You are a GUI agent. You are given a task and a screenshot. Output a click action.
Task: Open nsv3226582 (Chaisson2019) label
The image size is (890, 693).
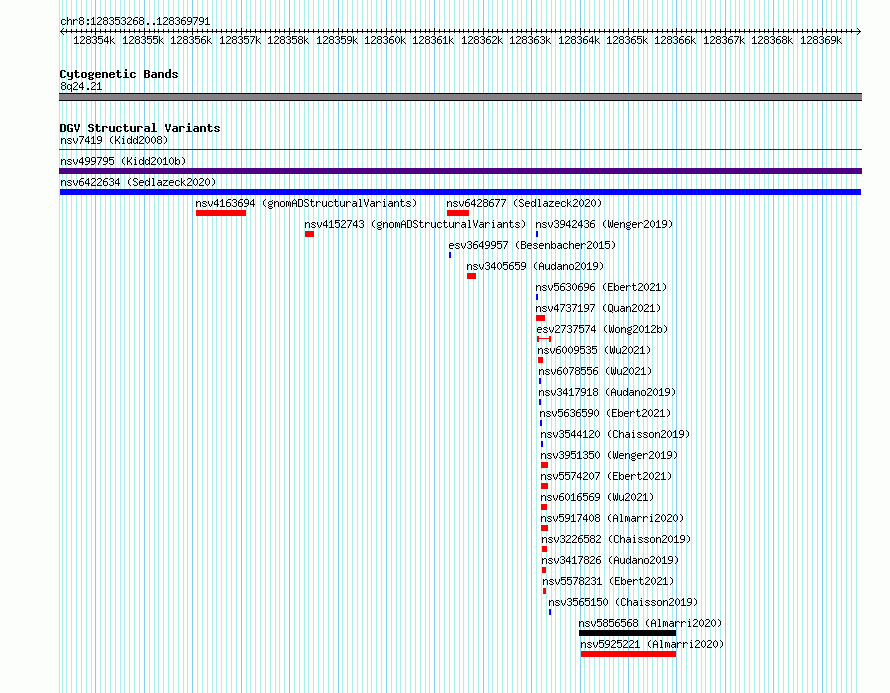pyautogui.click(x=616, y=539)
